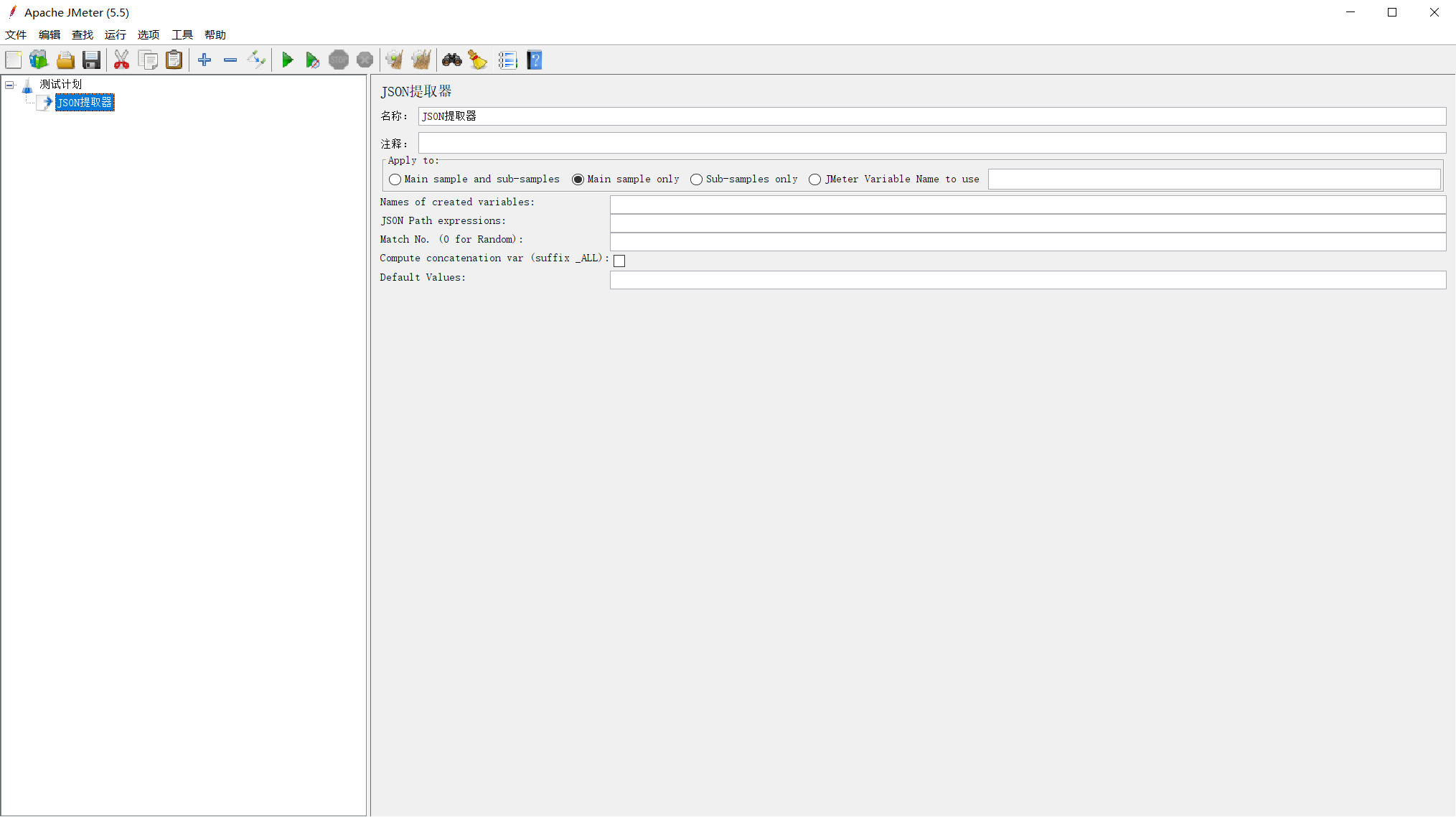Open a test plan from templates

click(39, 60)
